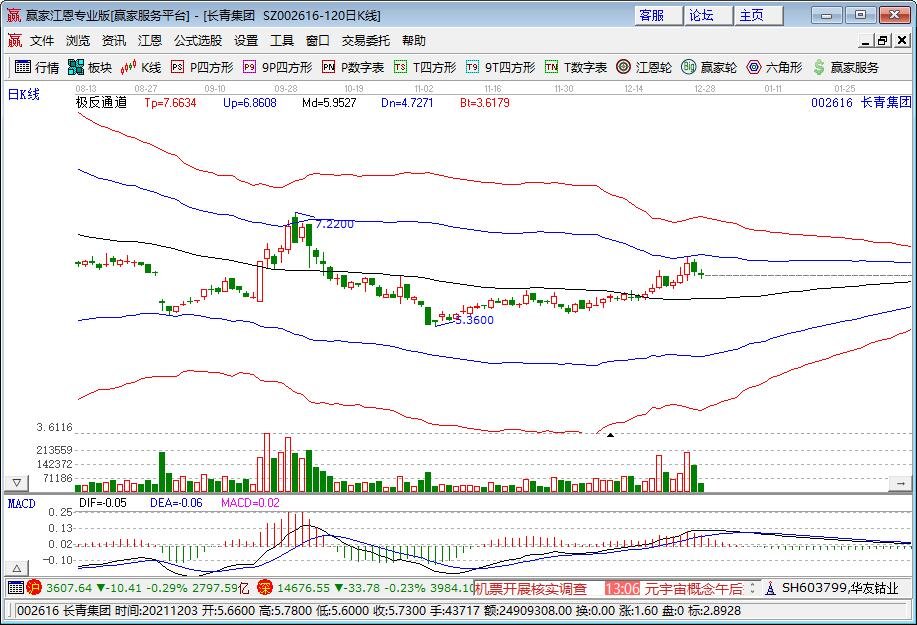Expand MACD panel with up triangle
The width and height of the screenshot is (917, 625).
point(16,568)
